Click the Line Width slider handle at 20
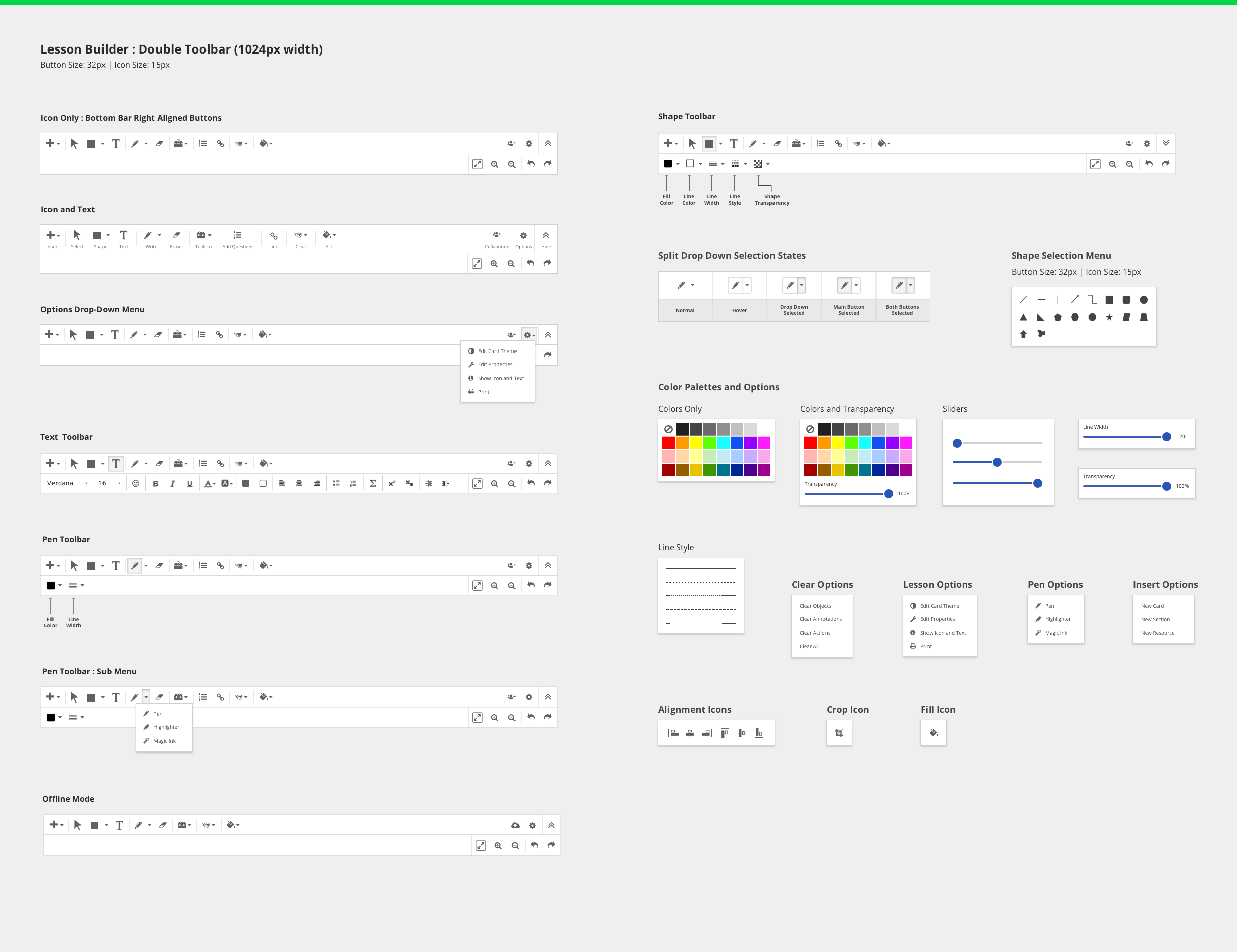The image size is (1237, 952). pos(1166,437)
